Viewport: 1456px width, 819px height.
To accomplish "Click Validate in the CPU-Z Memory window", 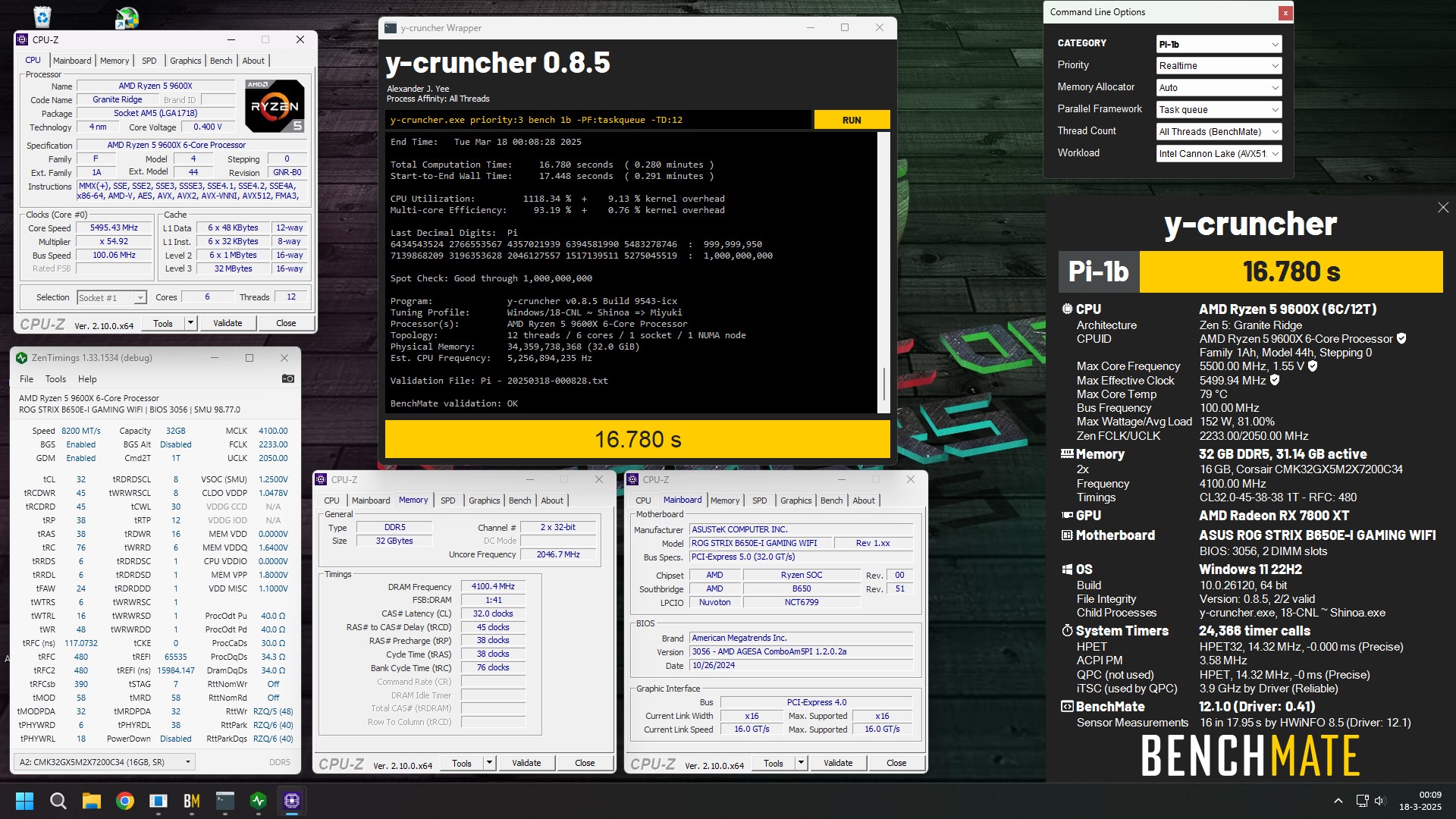I will 526,763.
